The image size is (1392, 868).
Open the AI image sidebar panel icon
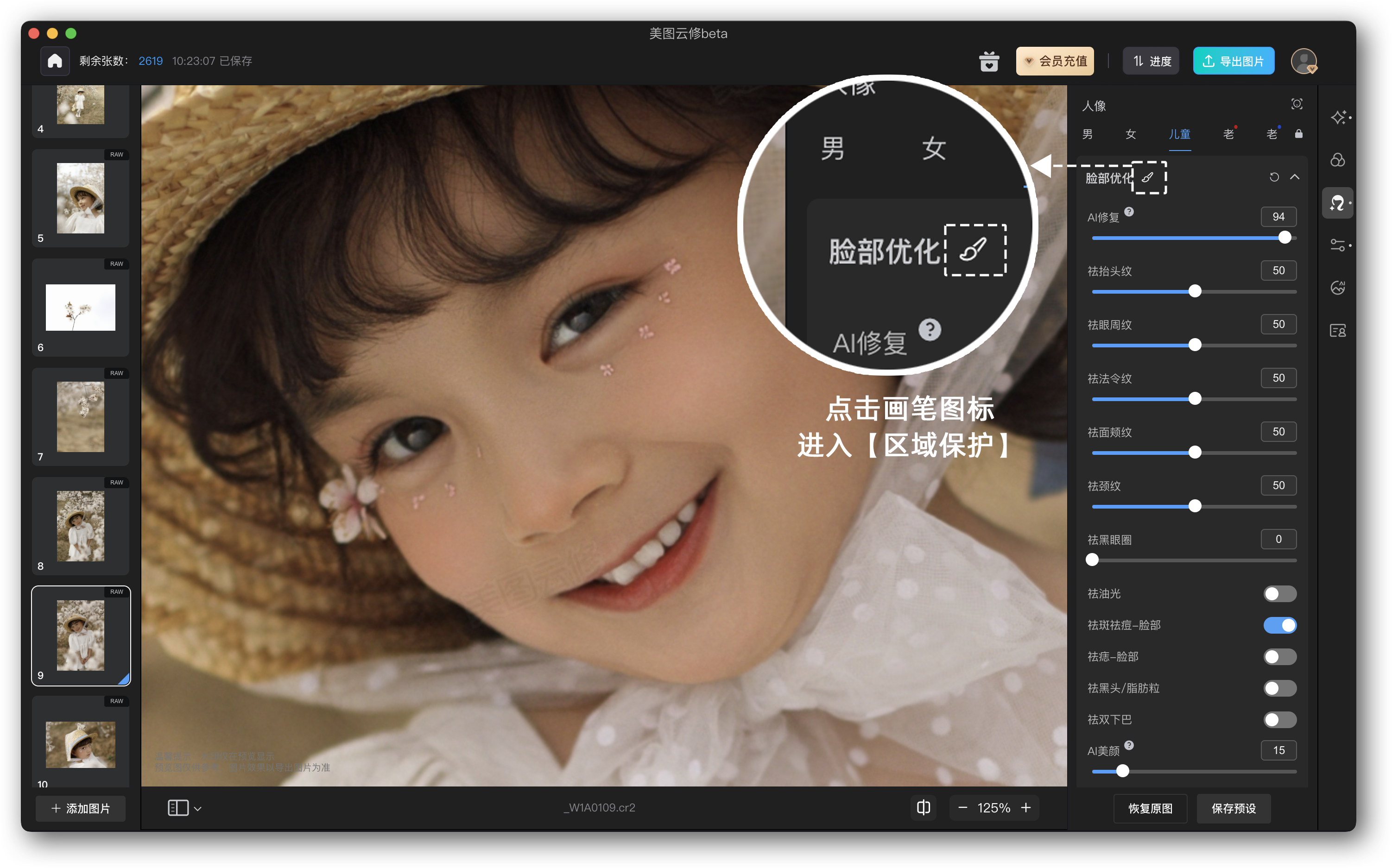point(1338,288)
